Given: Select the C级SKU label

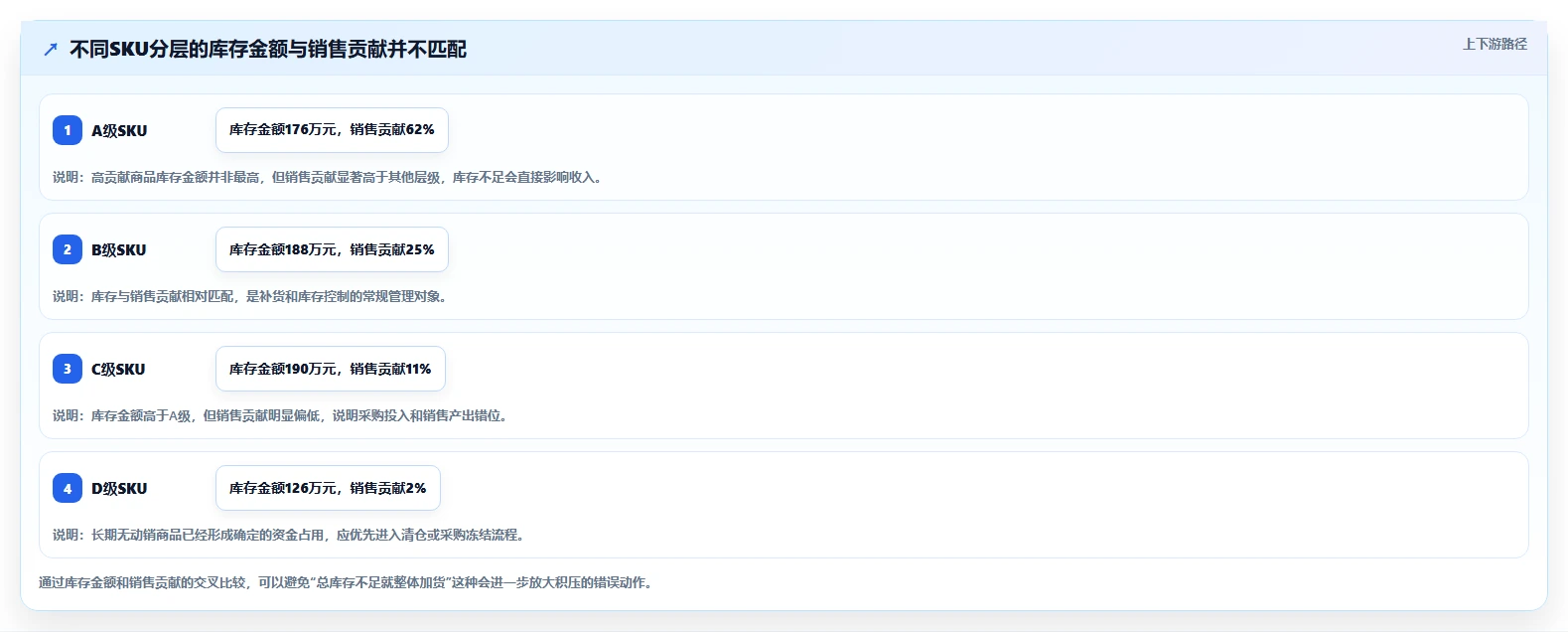Looking at the screenshot, I should [118, 369].
